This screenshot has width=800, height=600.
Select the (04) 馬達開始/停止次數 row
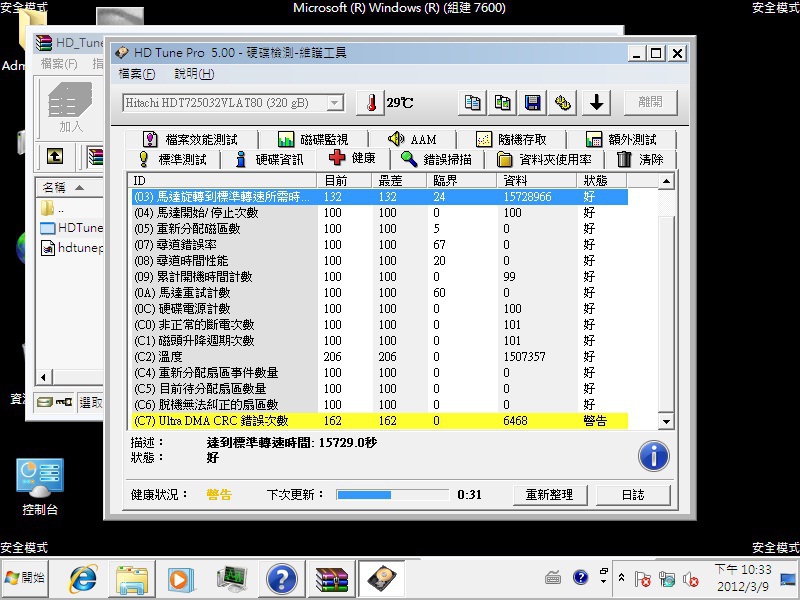[x=380, y=213]
